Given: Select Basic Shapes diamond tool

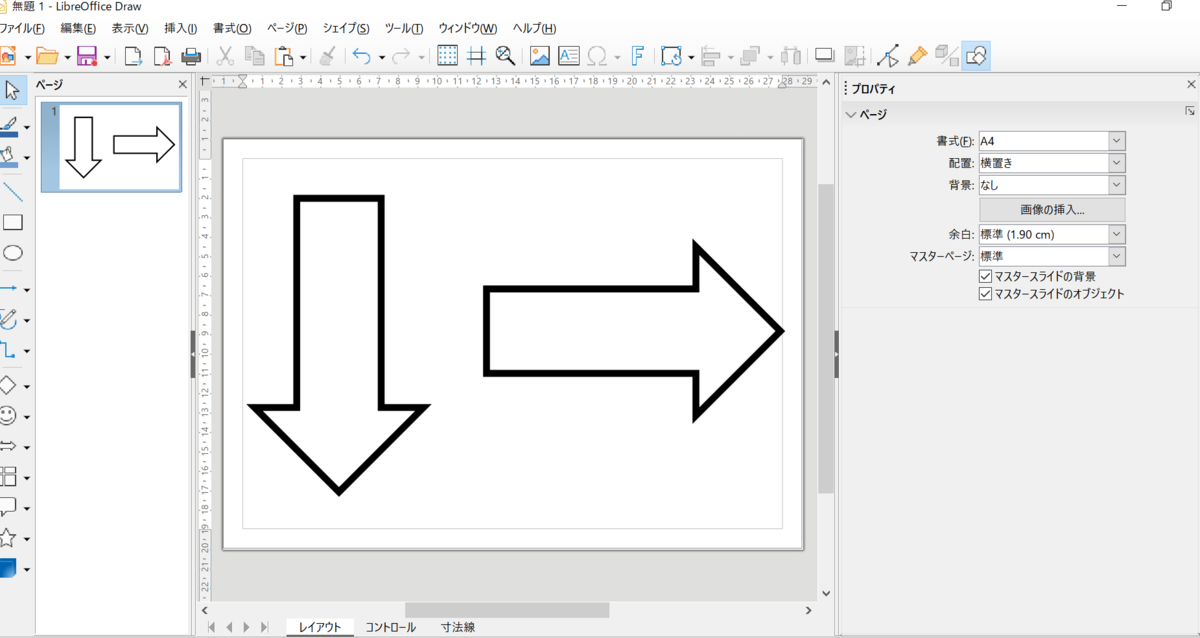Looking at the screenshot, I should point(8,385).
